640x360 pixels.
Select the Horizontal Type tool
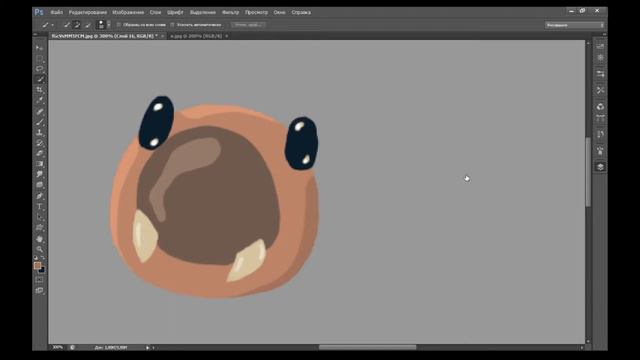pos(40,207)
